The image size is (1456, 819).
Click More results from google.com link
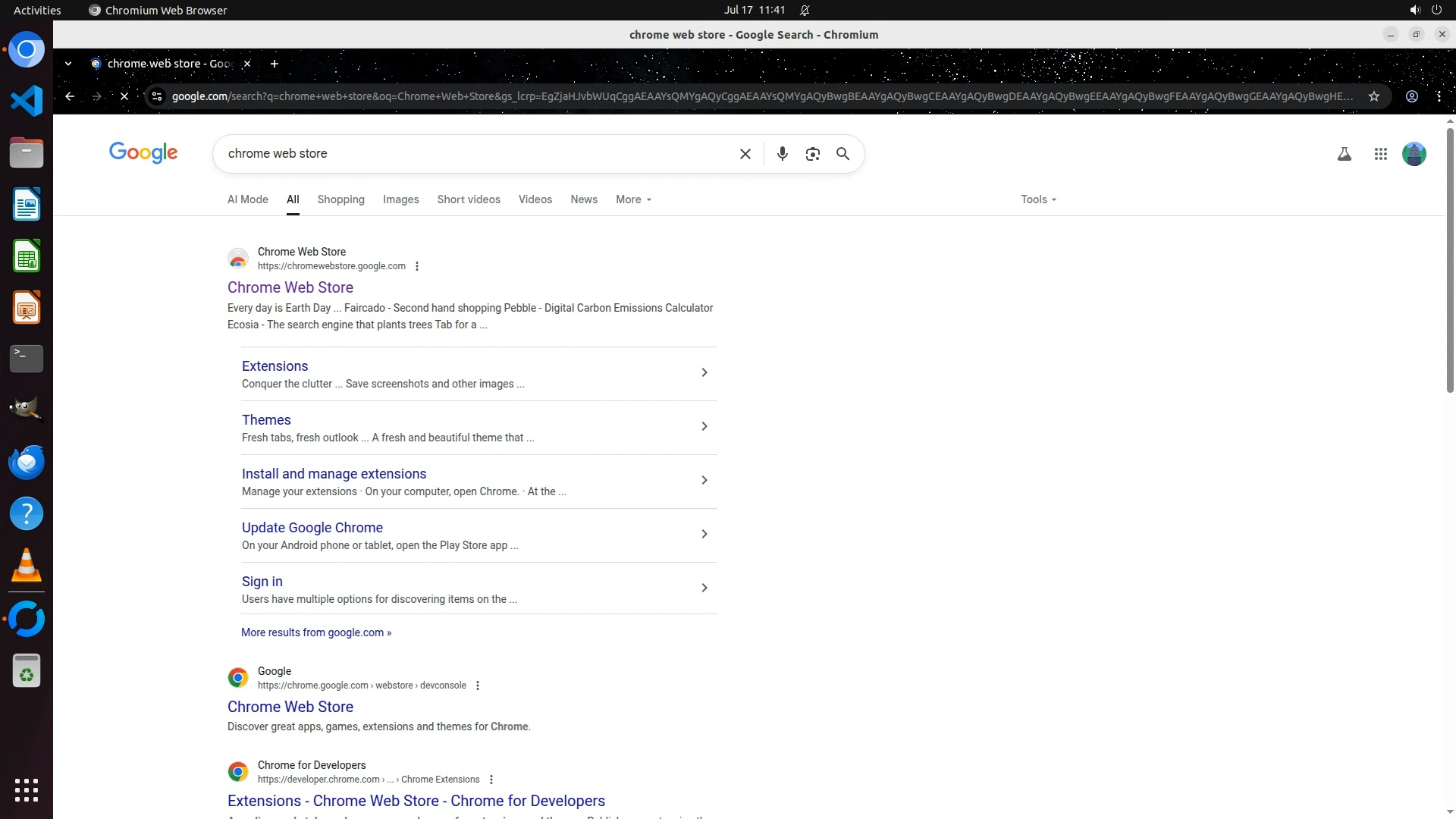click(315, 632)
